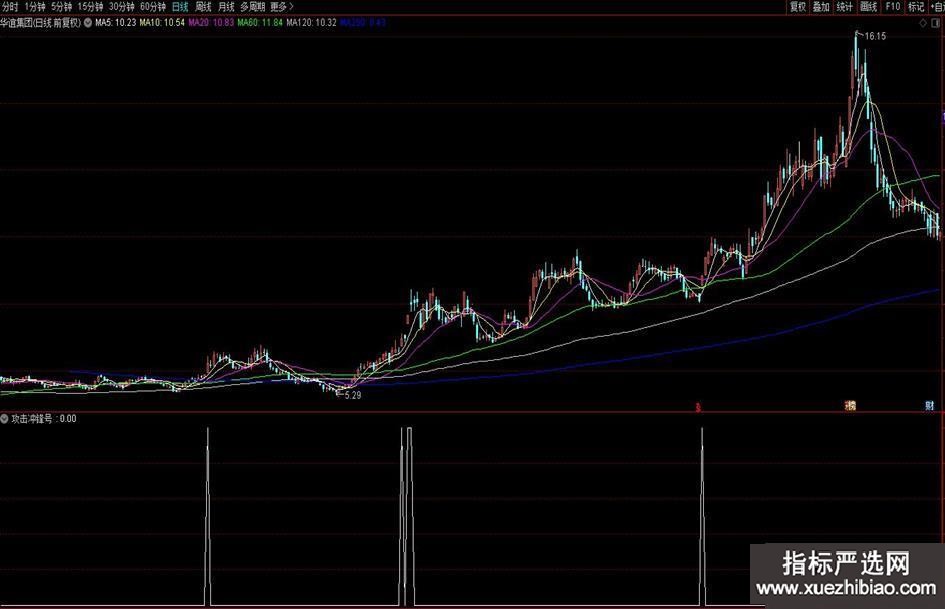Expand the 更多 periods menu

282,7
